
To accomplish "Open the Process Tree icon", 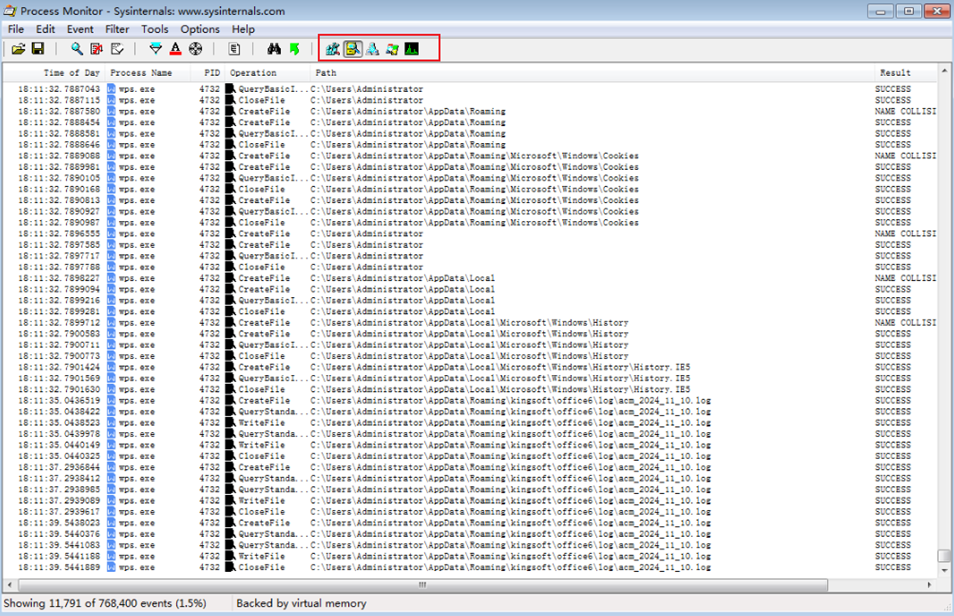I will tap(234, 49).
